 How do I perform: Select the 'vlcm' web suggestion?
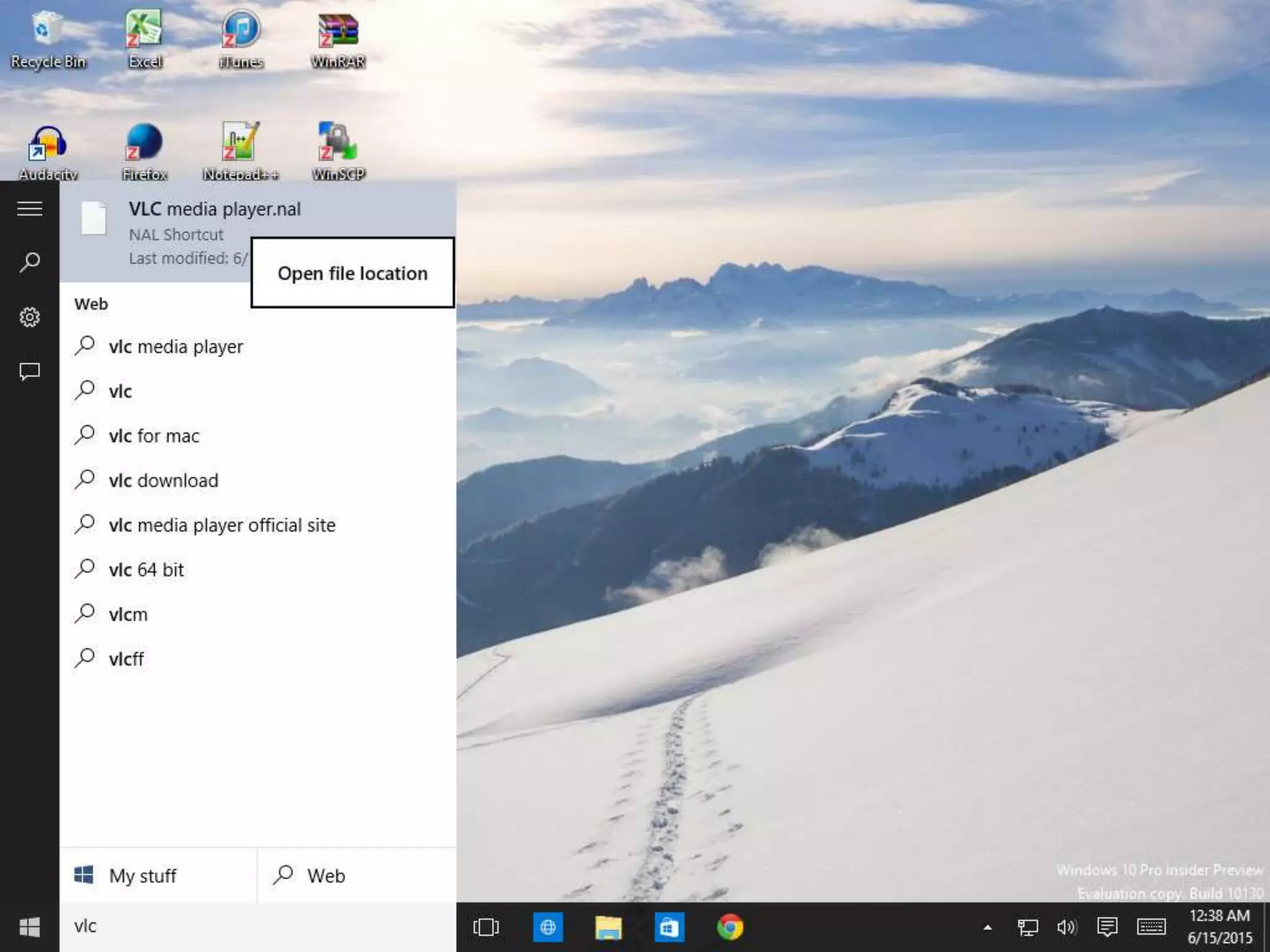point(258,614)
